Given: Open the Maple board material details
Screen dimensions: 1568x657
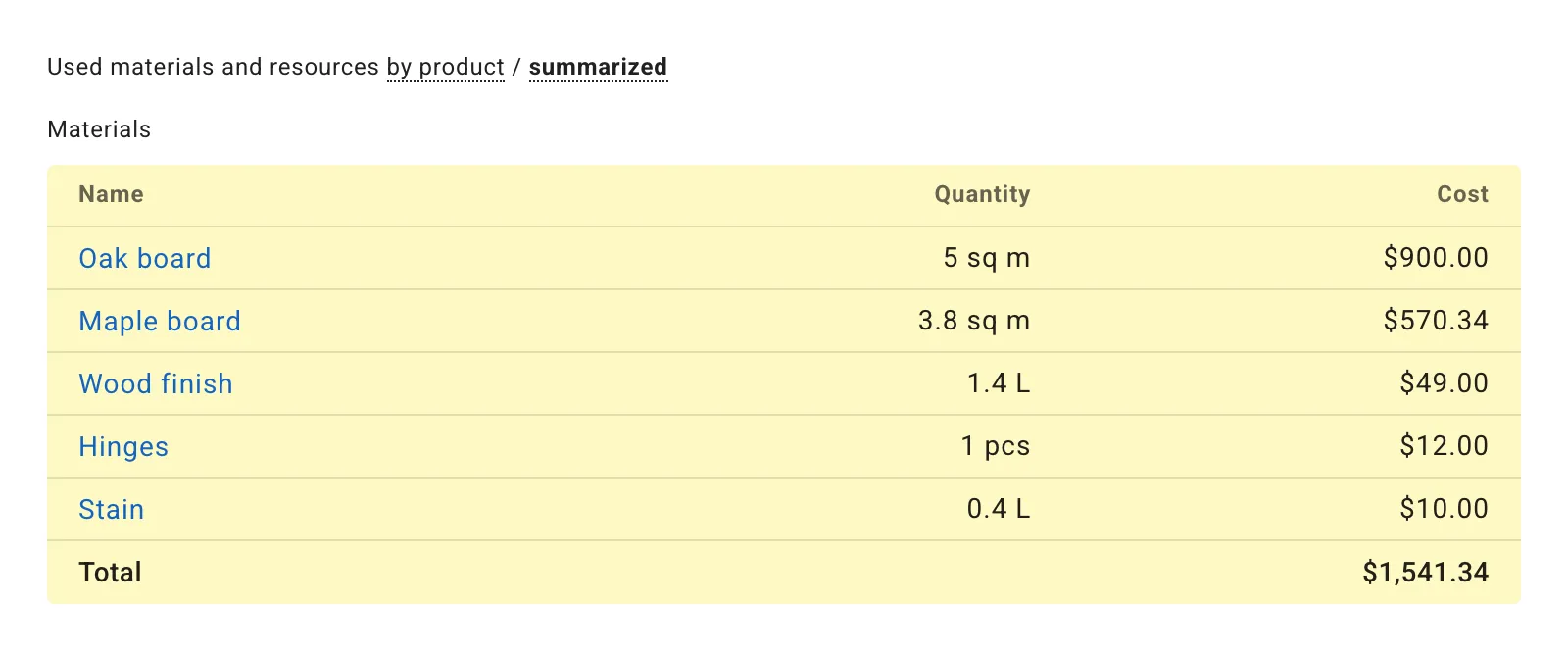Looking at the screenshot, I should pyautogui.click(x=160, y=321).
